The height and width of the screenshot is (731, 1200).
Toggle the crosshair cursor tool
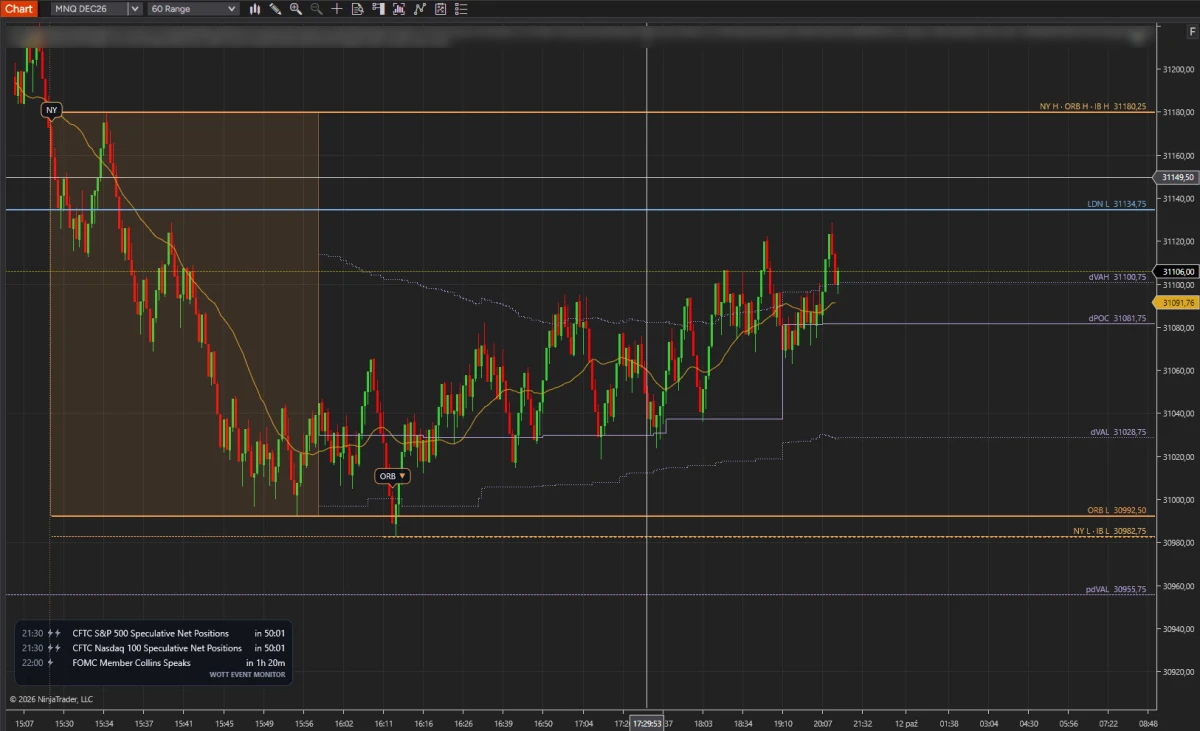pyautogui.click(x=337, y=9)
